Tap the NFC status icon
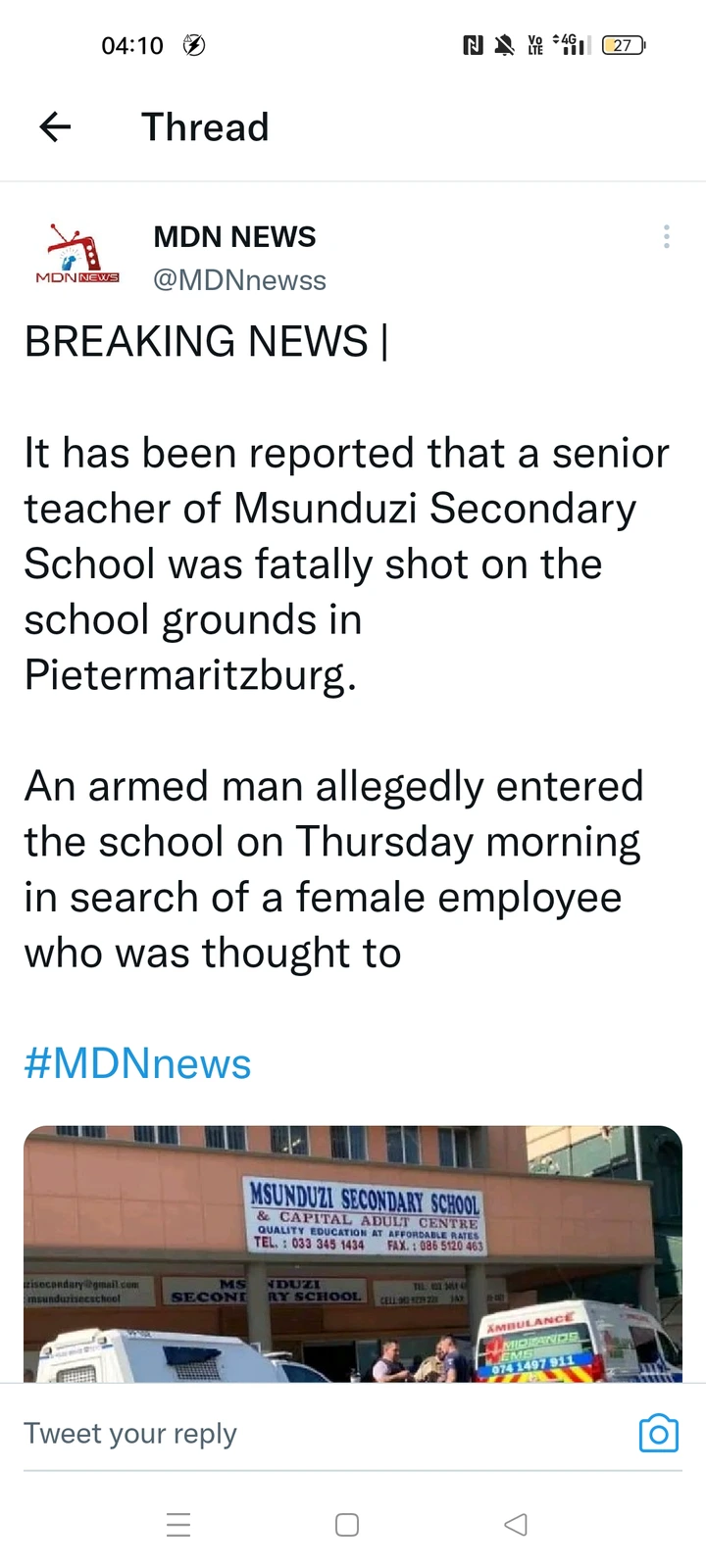 [473, 45]
